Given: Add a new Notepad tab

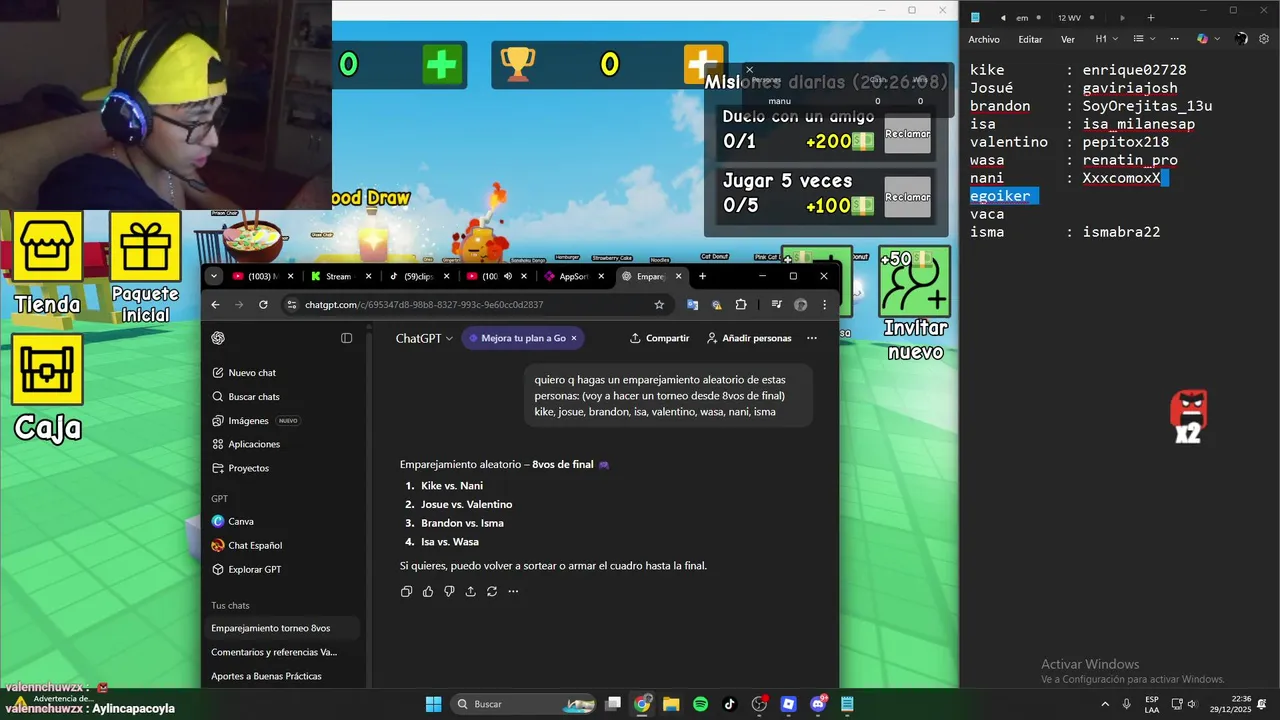Looking at the screenshot, I should point(1151,17).
